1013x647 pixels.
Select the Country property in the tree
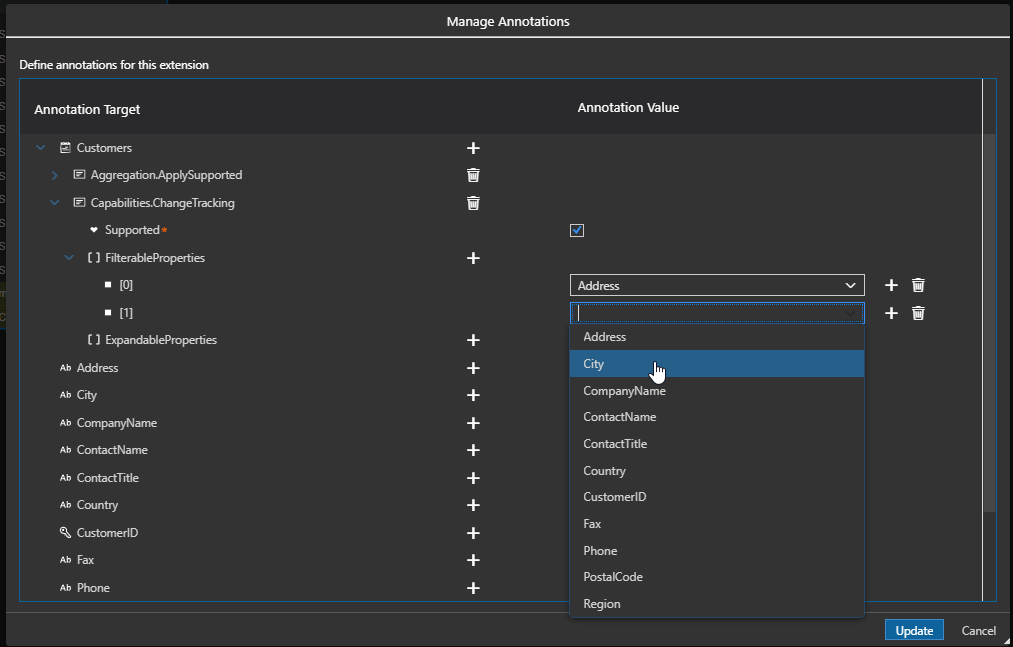[x=97, y=505]
